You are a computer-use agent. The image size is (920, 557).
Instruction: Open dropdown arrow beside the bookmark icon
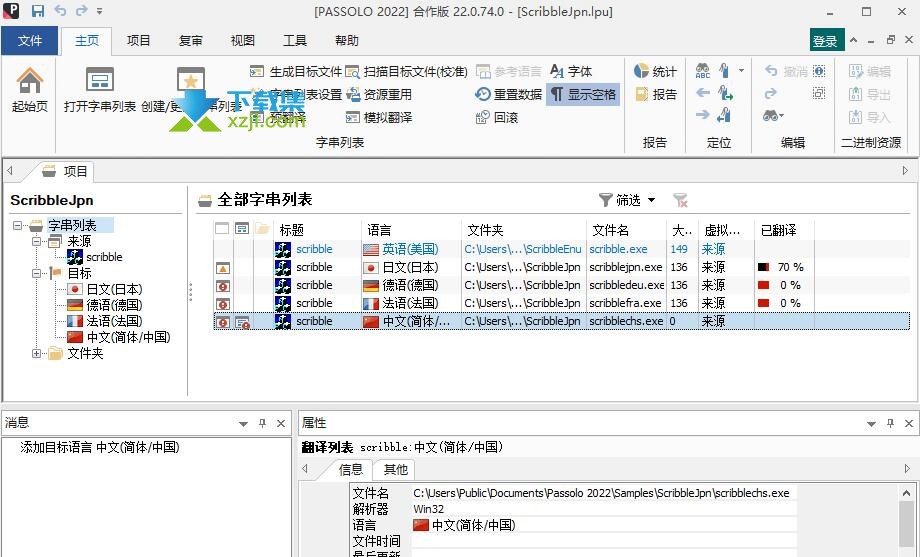click(741, 71)
